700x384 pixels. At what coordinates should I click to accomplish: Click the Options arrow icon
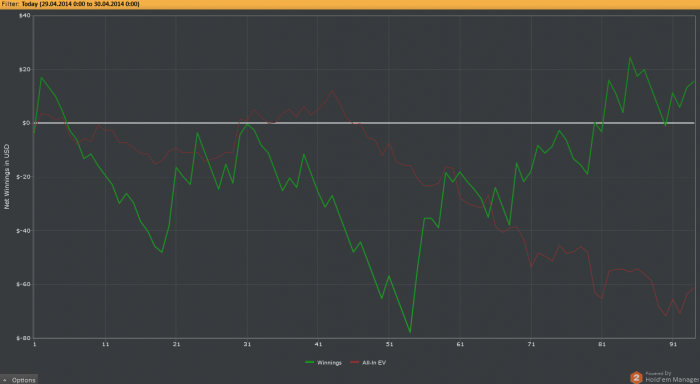point(5,380)
